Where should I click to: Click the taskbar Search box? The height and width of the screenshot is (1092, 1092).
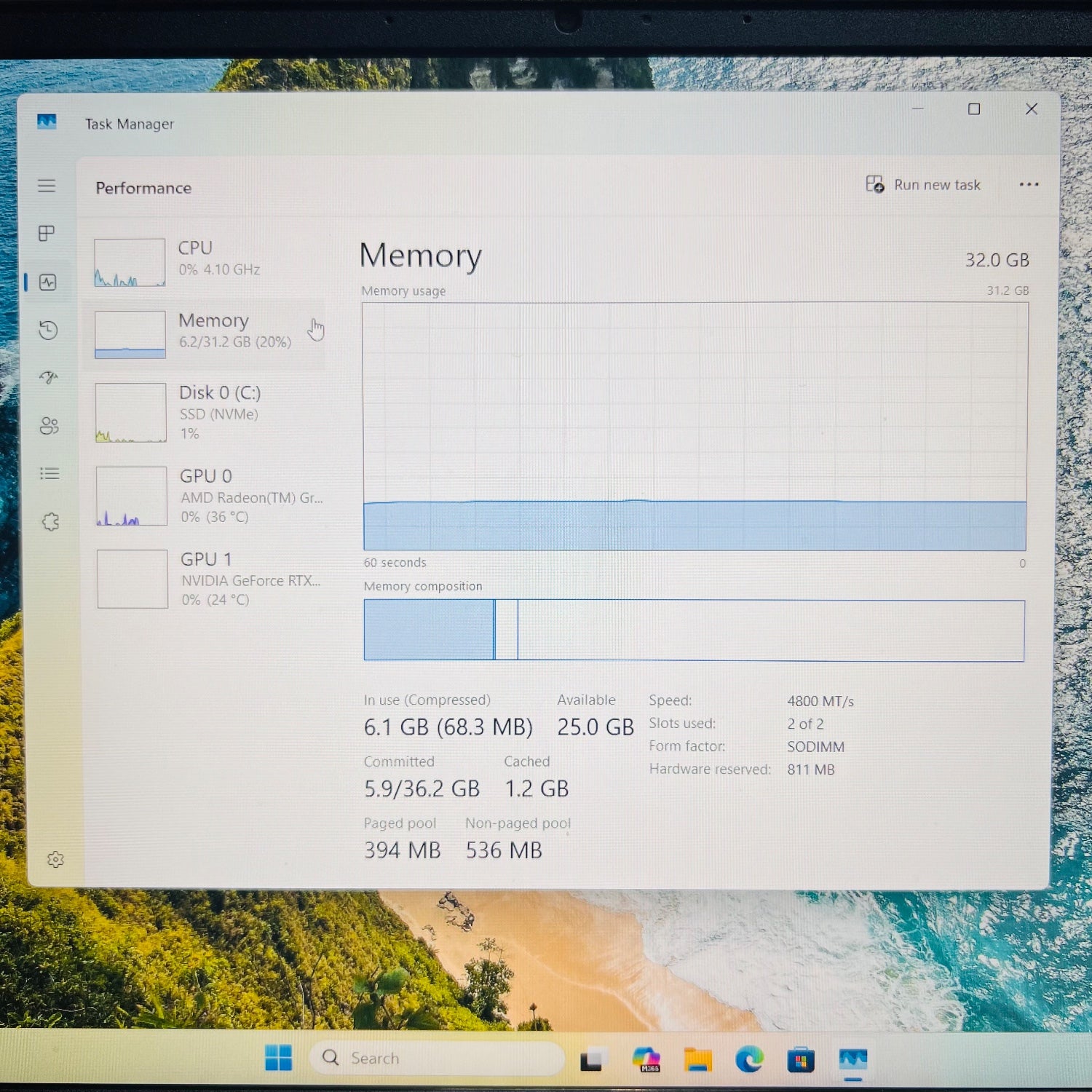tap(437, 1058)
